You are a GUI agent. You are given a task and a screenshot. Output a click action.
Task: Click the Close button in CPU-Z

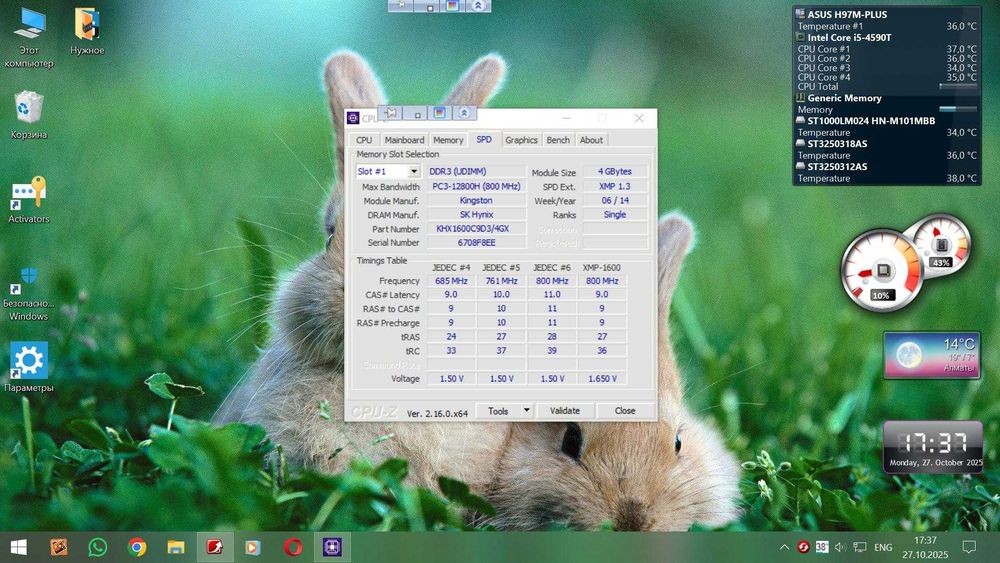(625, 411)
